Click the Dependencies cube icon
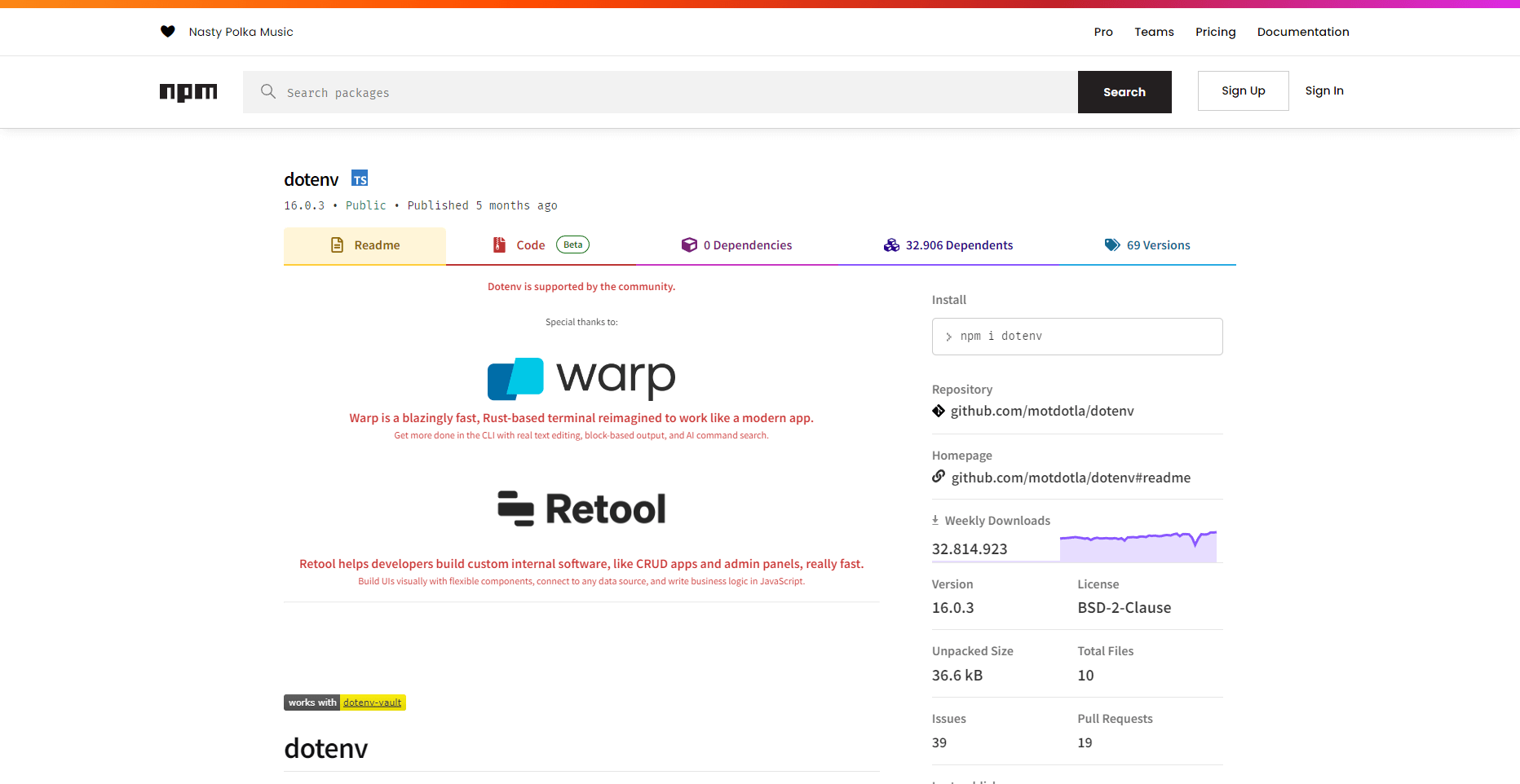 689,245
